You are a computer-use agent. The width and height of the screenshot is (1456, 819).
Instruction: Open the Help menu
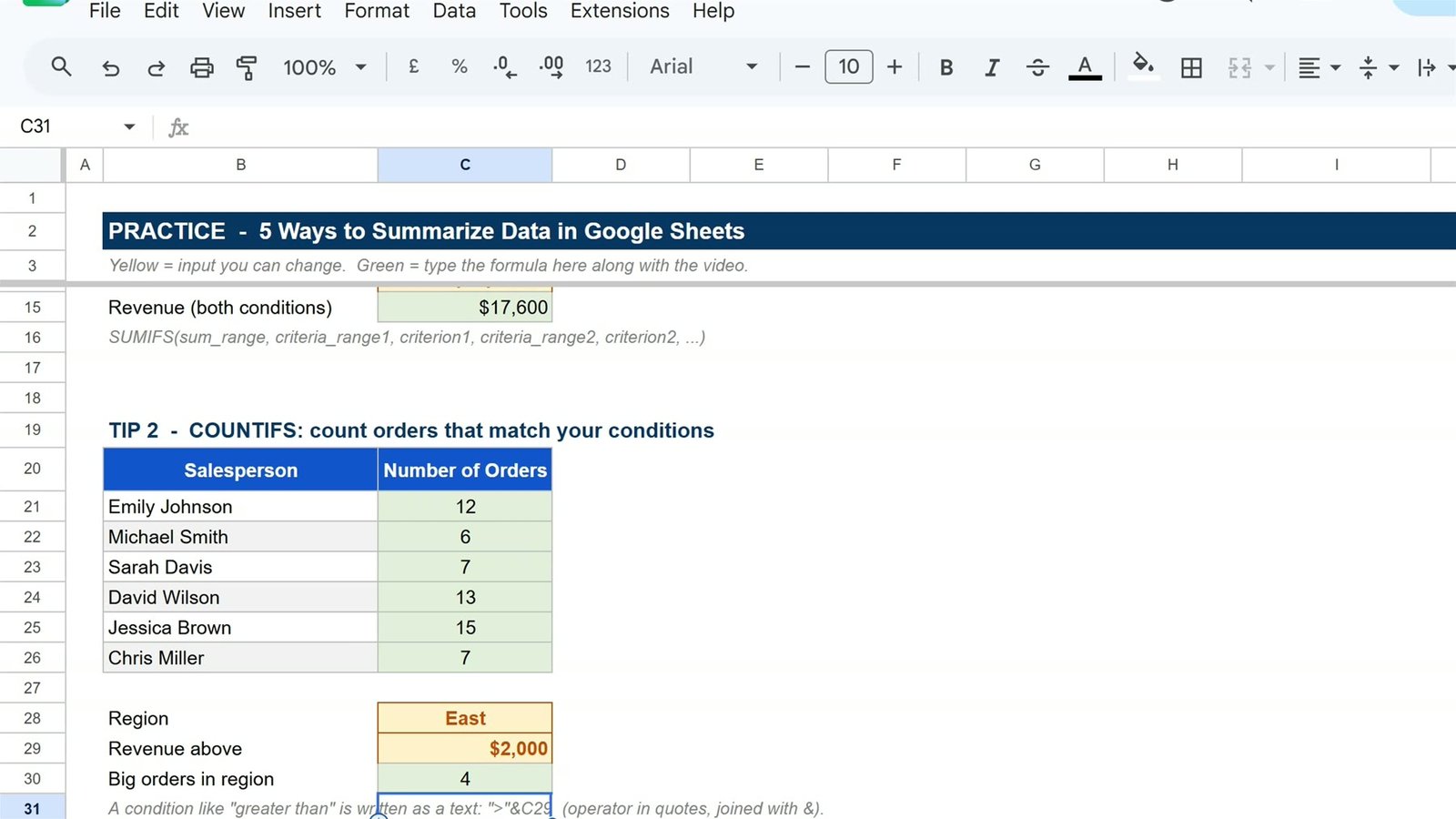pos(713,11)
